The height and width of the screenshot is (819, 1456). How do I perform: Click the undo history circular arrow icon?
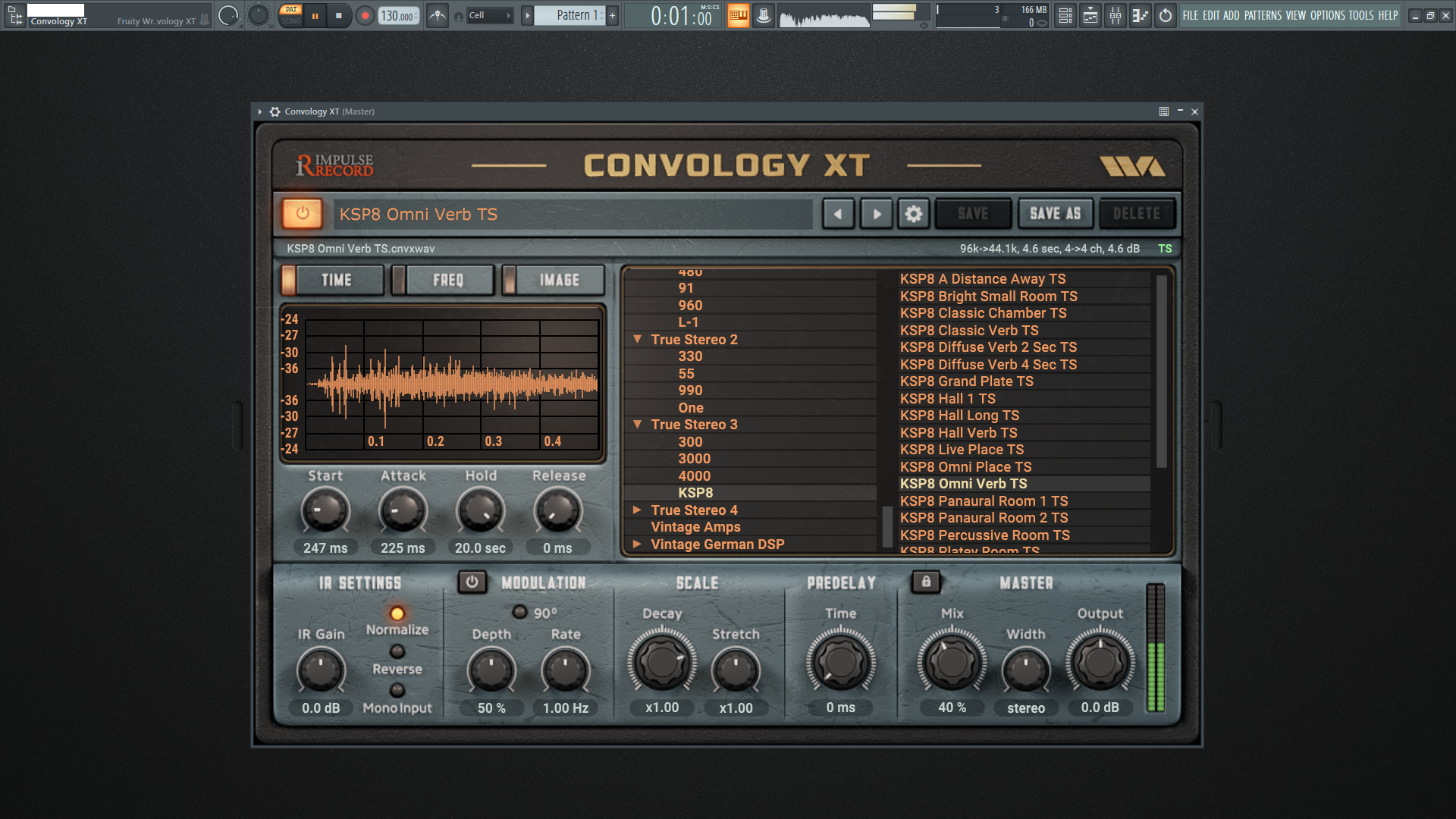pyautogui.click(x=1165, y=15)
